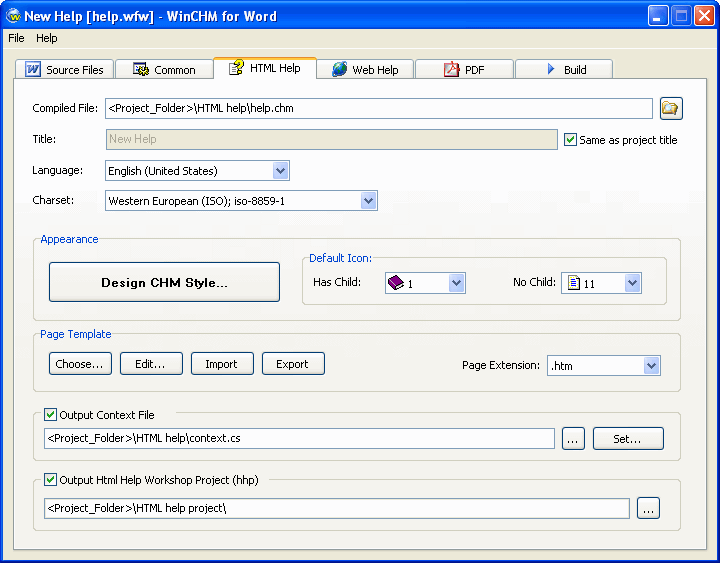This screenshot has width=720, height=563.
Task: Expand the Page Extension dropdown
Action: coord(651,366)
